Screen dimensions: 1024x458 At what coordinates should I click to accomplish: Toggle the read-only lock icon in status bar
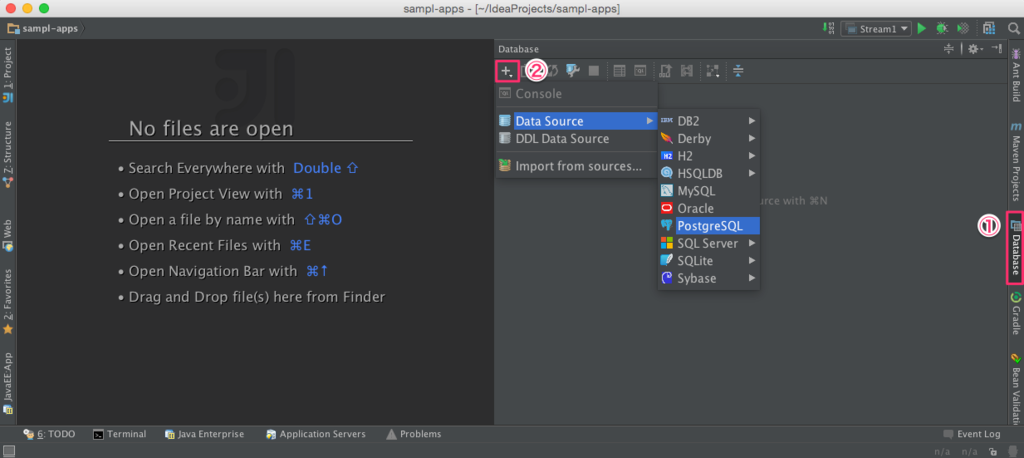tap(993, 451)
